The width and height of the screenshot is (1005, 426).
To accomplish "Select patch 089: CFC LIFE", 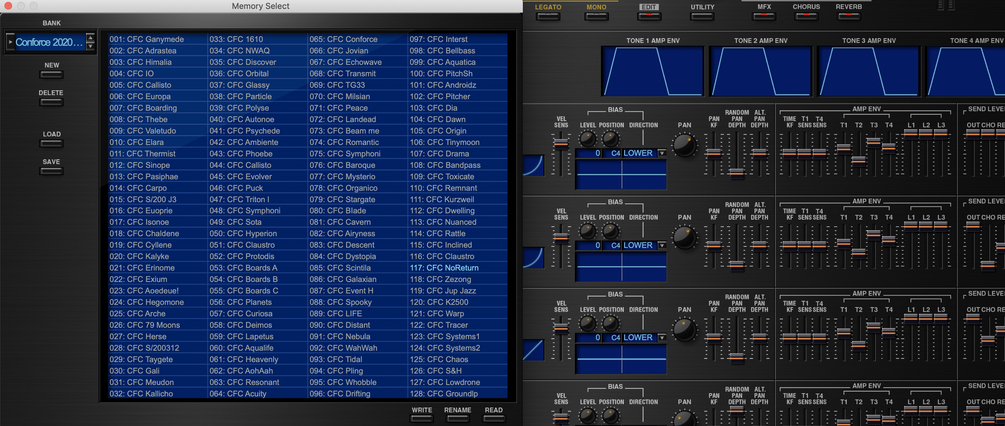I will [358, 313].
